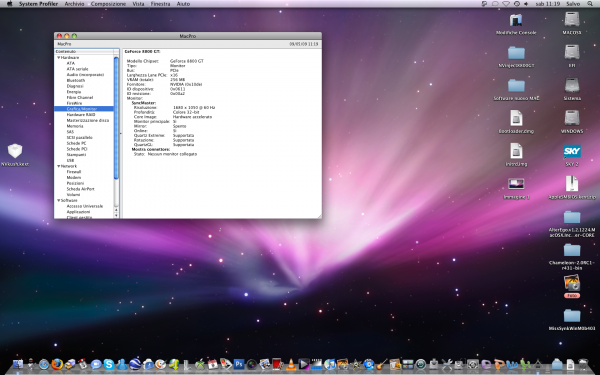Open iChat speech bubble icon
Image resolution: width=600 pixels, height=375 pixels.
pos(96,364)
